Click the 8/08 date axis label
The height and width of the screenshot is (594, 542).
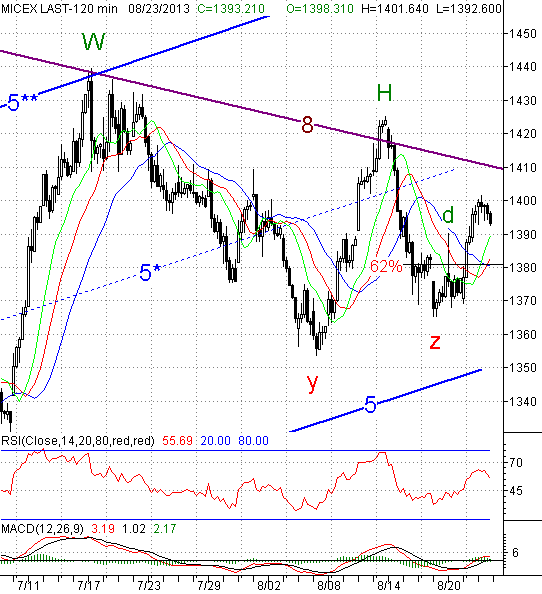329,586
